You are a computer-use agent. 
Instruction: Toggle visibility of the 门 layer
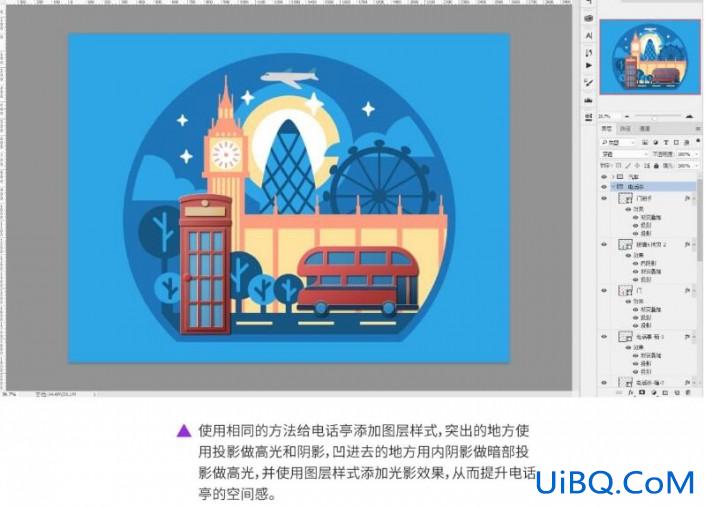(x=604, y=291)
